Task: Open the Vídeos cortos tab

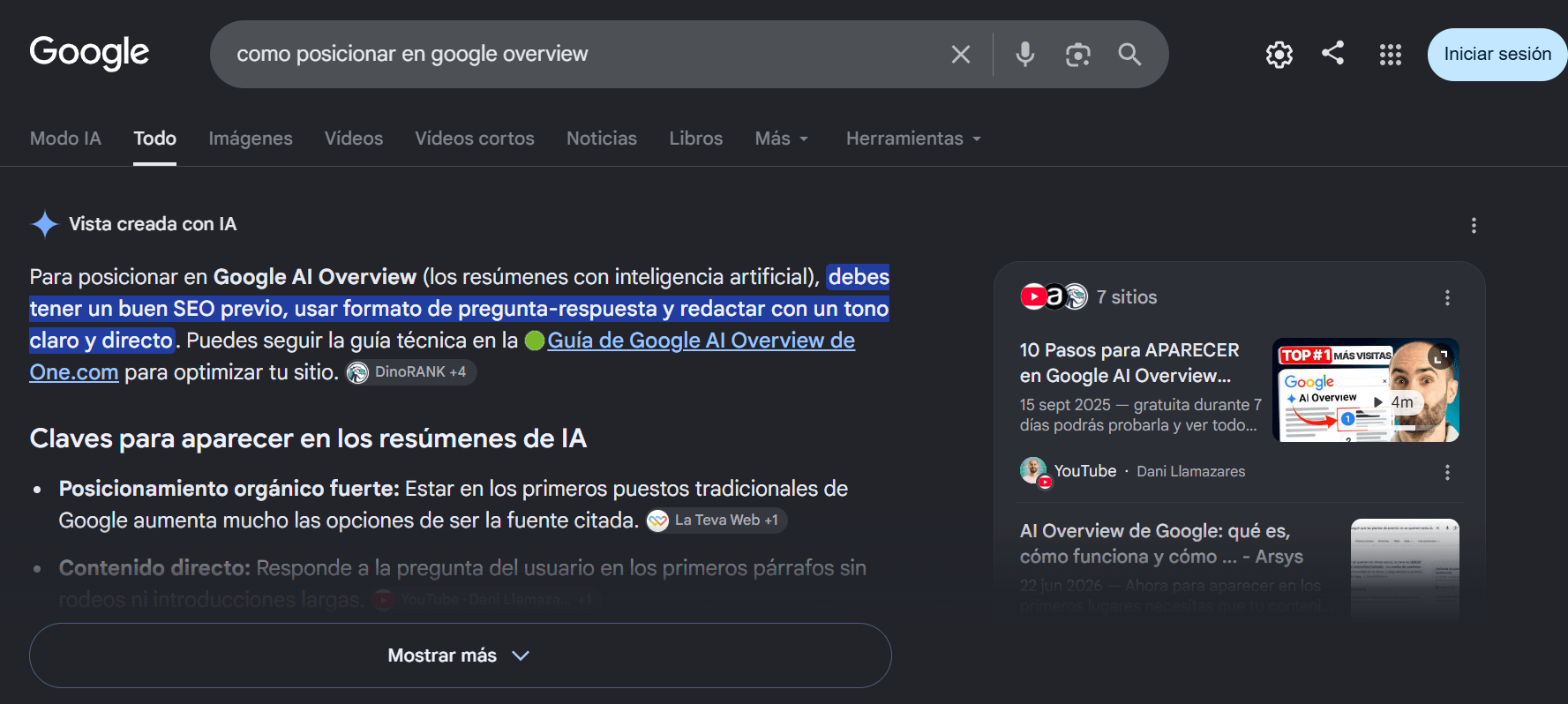Action: click(x=475, y=139)
